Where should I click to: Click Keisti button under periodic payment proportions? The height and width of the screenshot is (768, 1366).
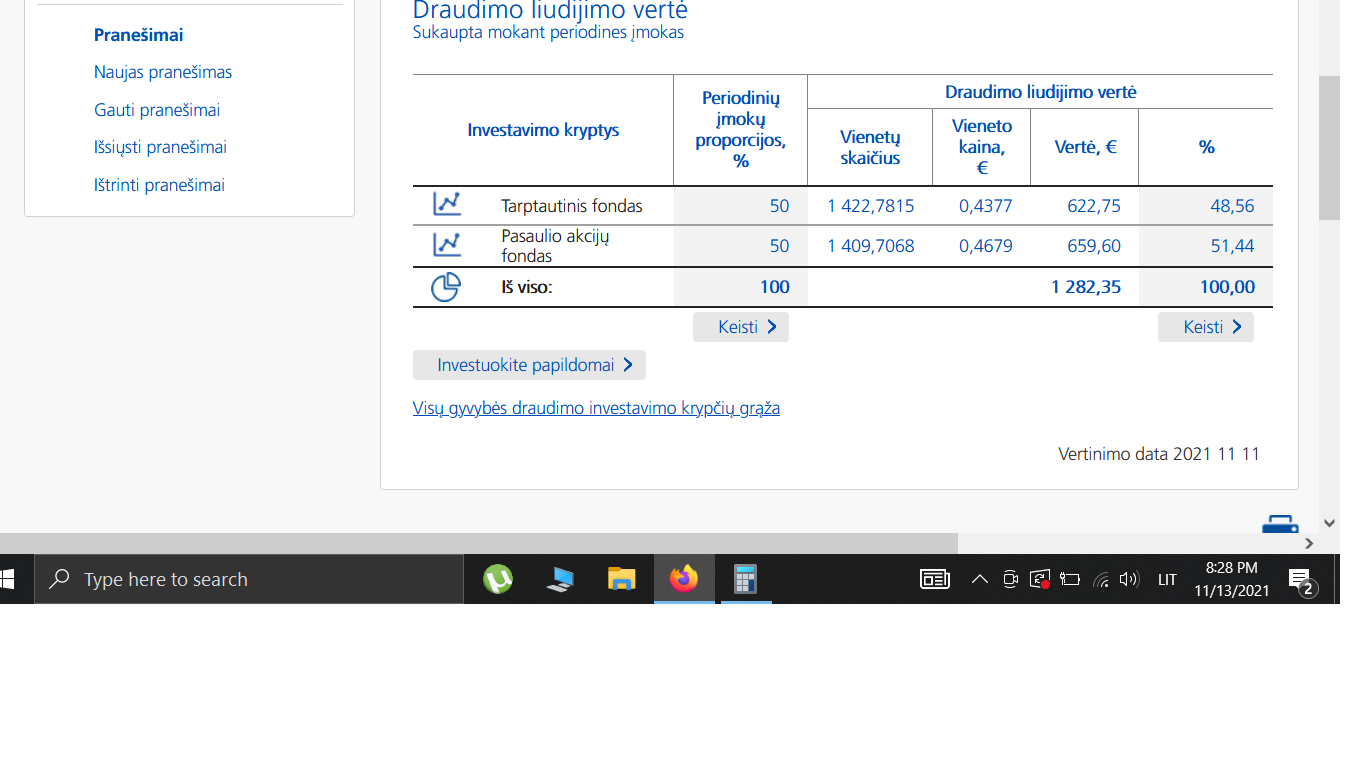(x=741, y=327)
